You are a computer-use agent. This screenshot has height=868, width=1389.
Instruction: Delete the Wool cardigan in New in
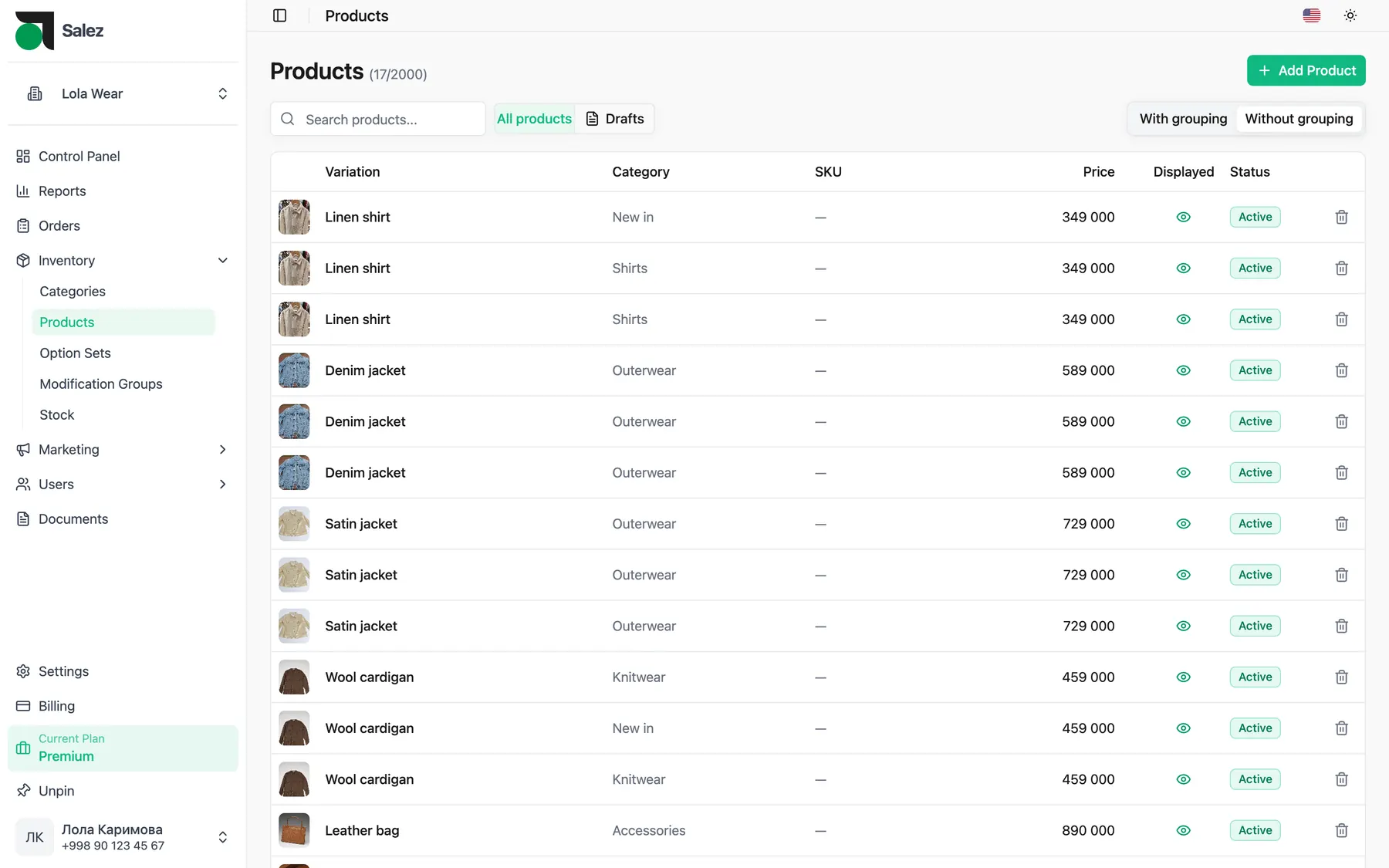[x=1342, y=728]
